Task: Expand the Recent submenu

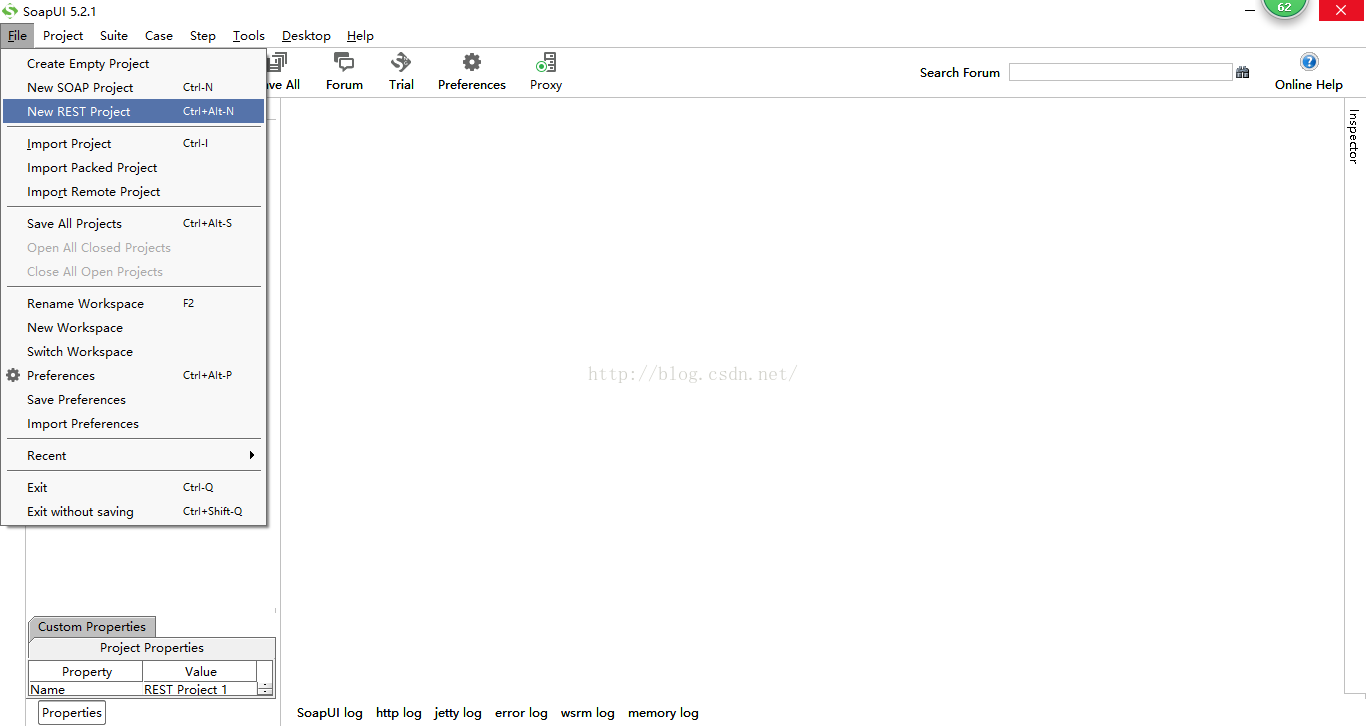Action: (133, 455)
